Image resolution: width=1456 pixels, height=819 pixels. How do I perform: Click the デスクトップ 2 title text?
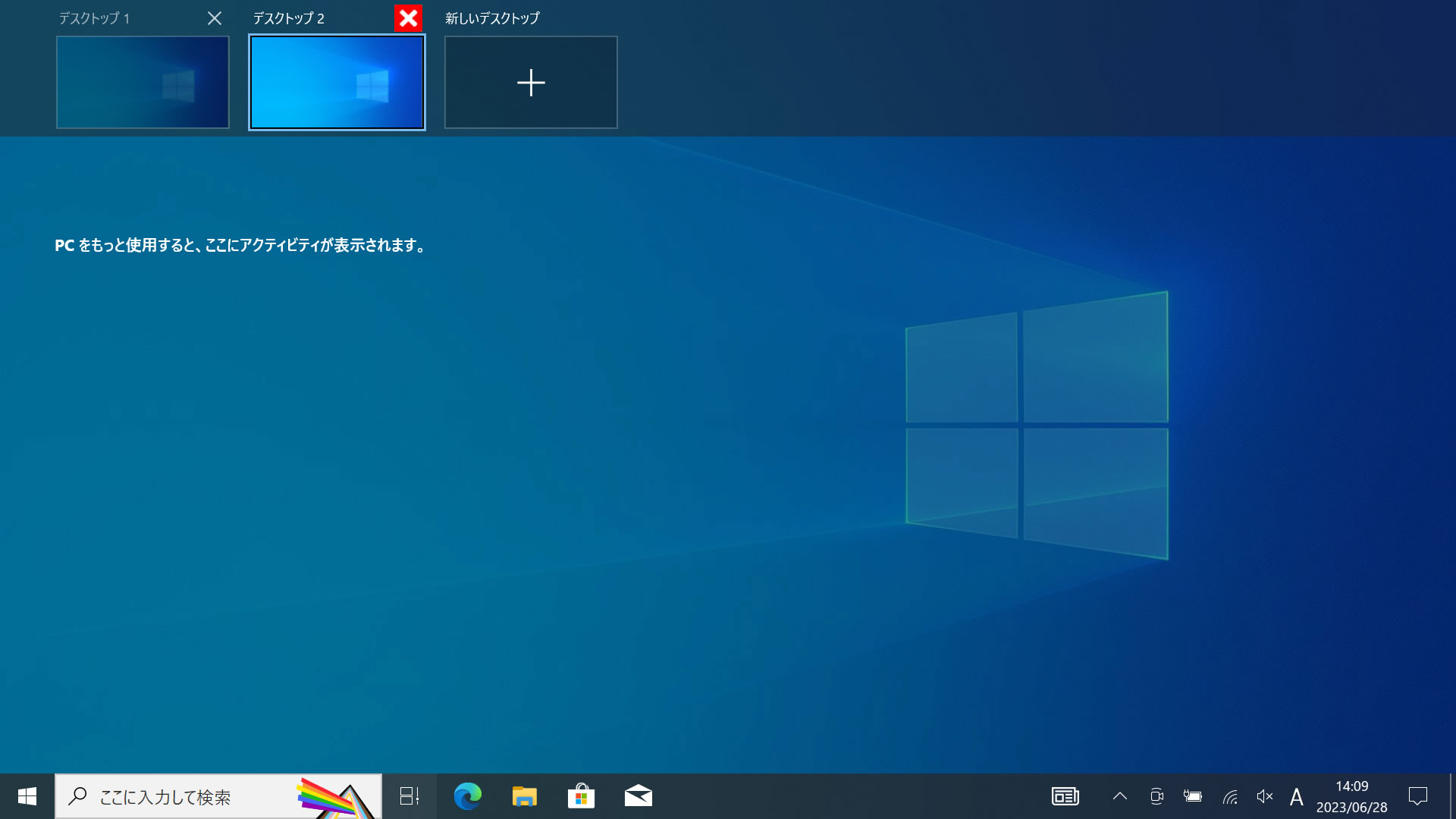(x=288, y=18)
